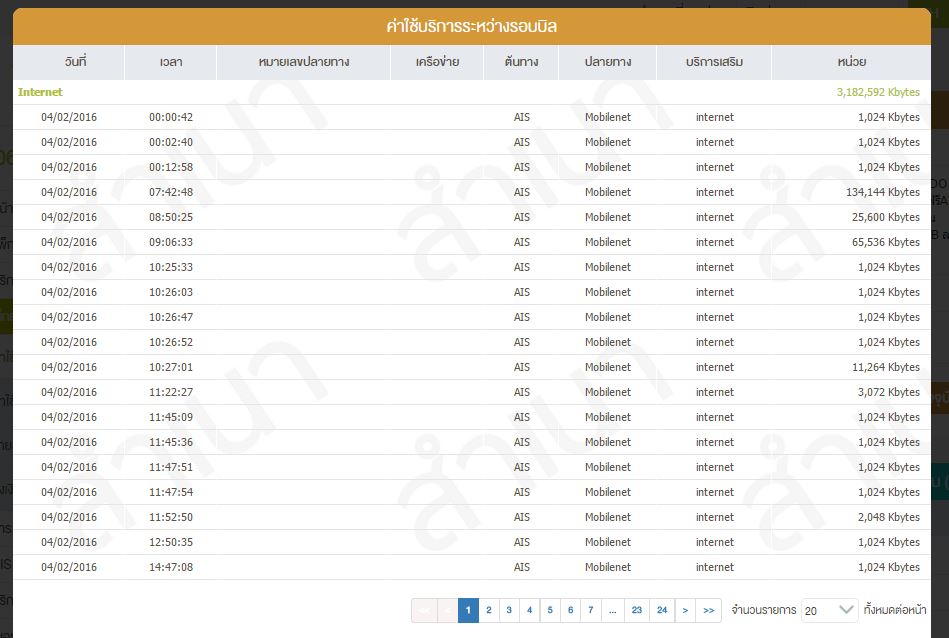Go to page 6 of results
Viewport: 949px width, 638px height.
point(570,610)
